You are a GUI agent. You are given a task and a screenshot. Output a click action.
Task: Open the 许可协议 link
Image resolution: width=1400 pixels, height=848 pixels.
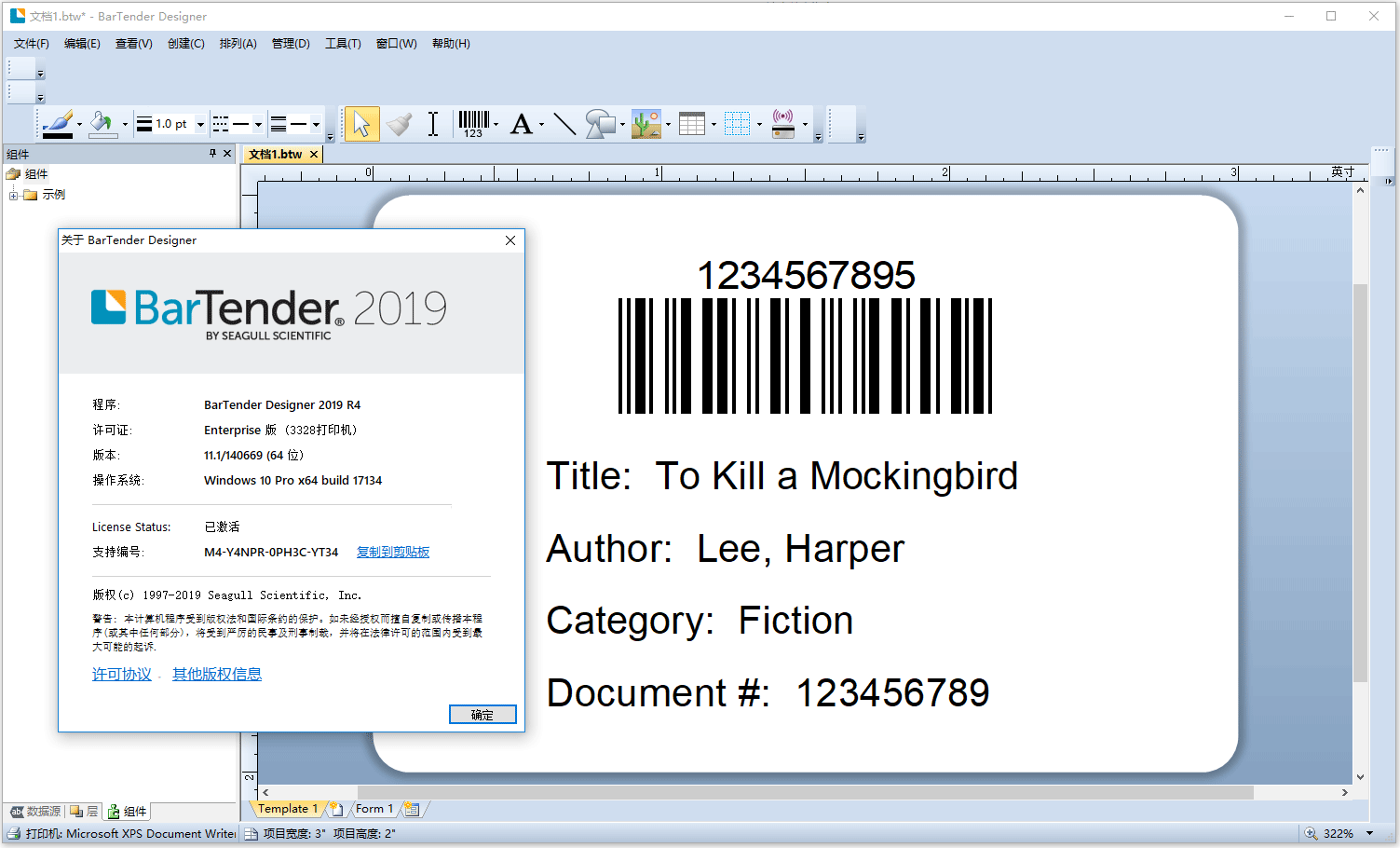click(122, 675)
